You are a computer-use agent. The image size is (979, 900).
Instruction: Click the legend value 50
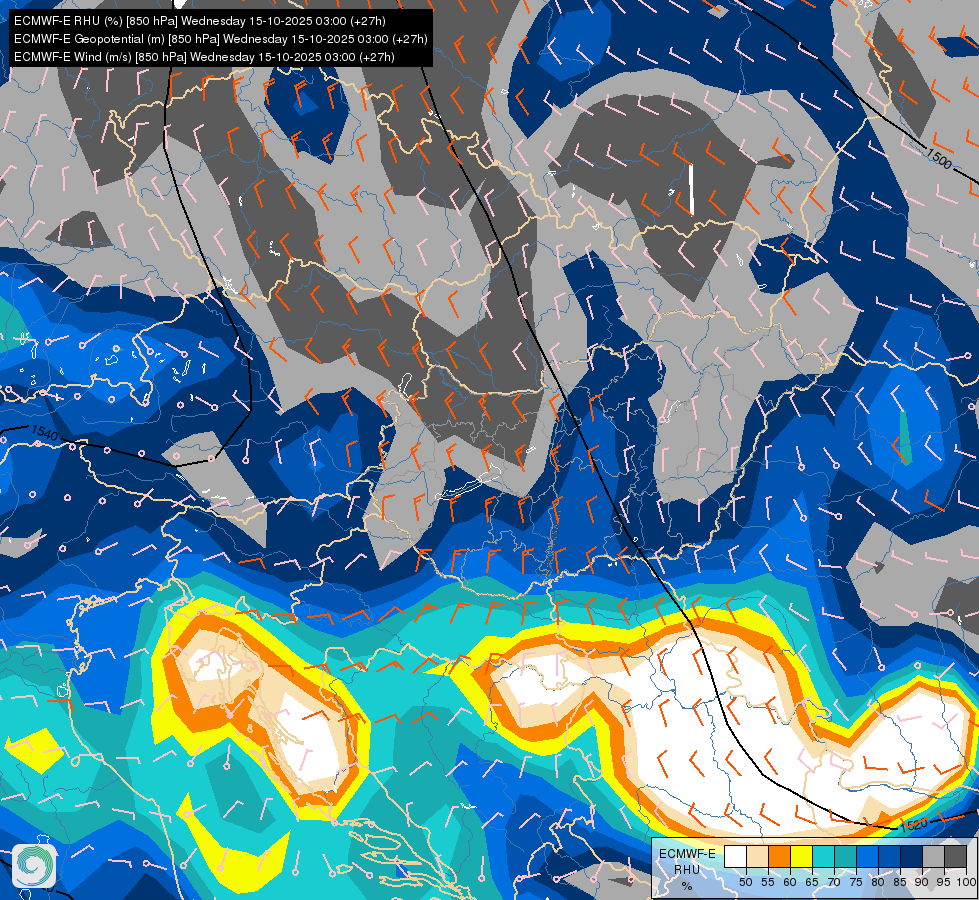point(745,882)
